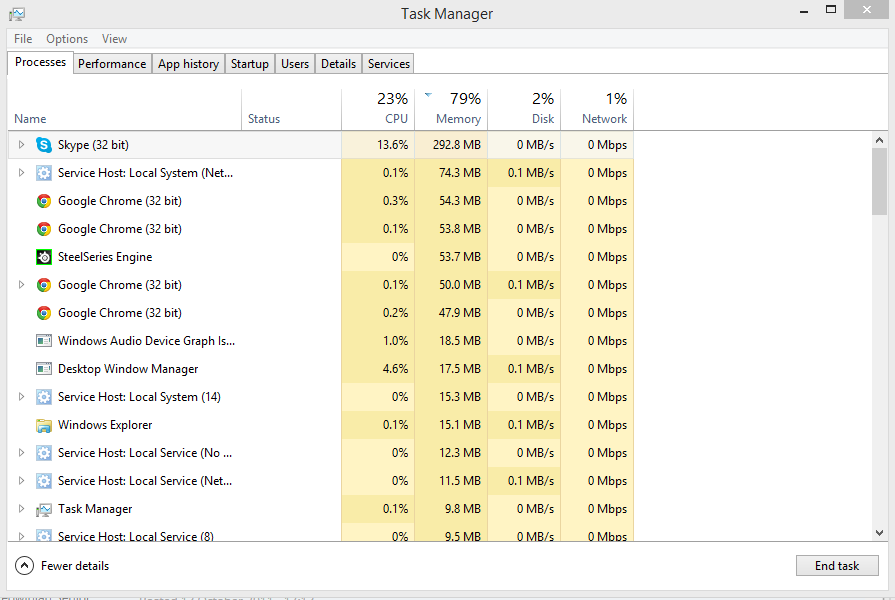Image resolution: width=895 pixels, height=600 pixels.
Task: Click the scrollbar up arrow
Action: tap(879, 140)
